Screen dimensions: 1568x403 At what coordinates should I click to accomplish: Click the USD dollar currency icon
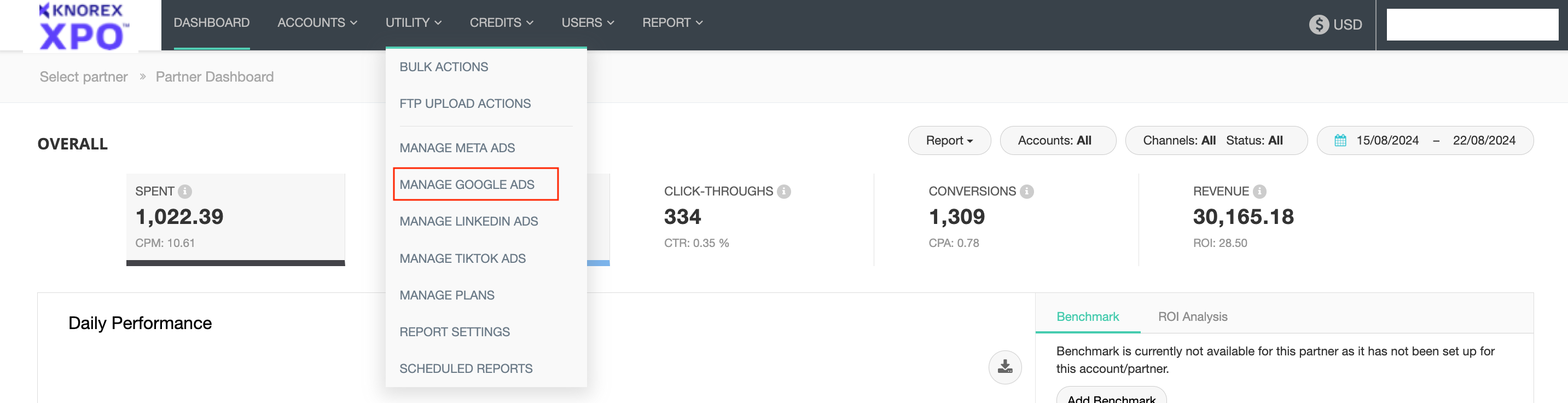click(x=1319, y=24)
